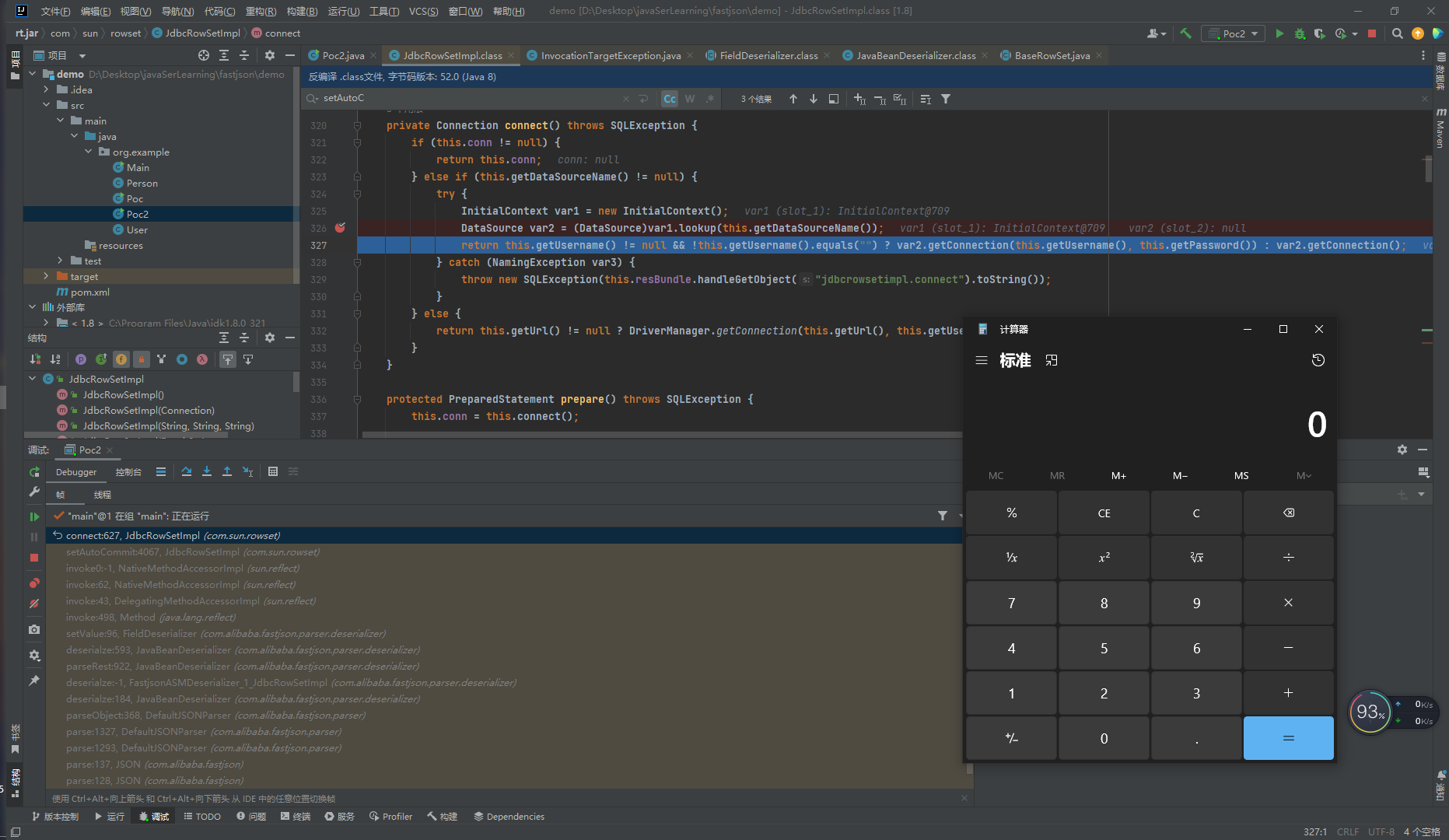Click Rerun Poc2 in debug panel
The image size is (1449, 840).
[34, 472]
